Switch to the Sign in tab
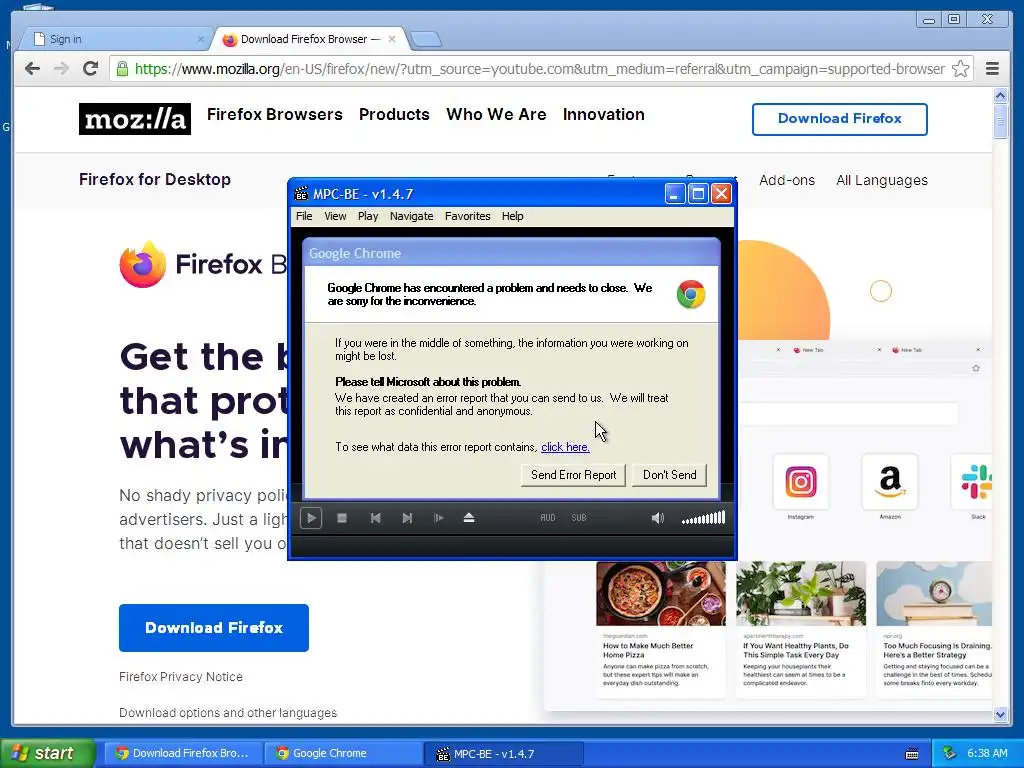The width and height of the screenshot is (1024, 768). (114, 39)
